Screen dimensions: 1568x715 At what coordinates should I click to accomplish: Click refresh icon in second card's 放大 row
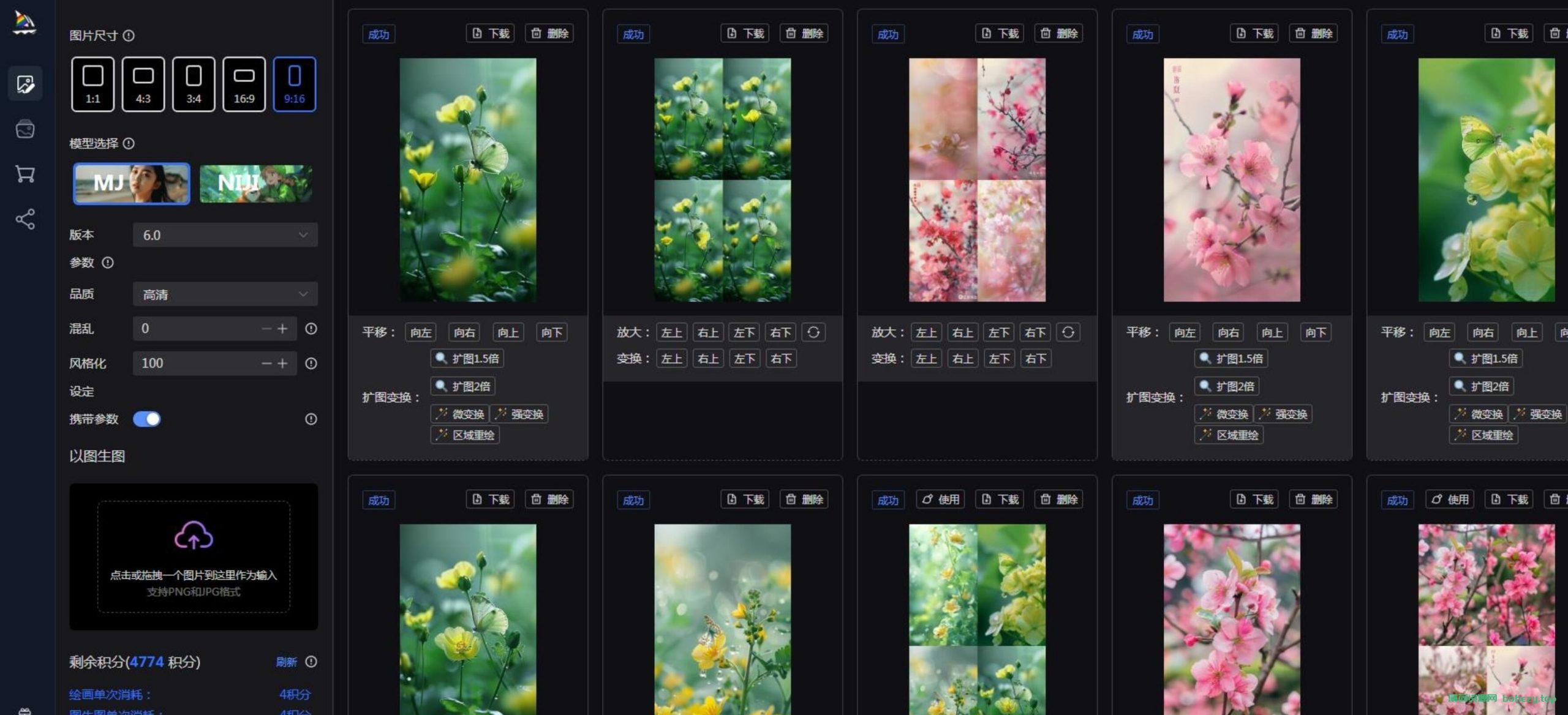[813, 332]
